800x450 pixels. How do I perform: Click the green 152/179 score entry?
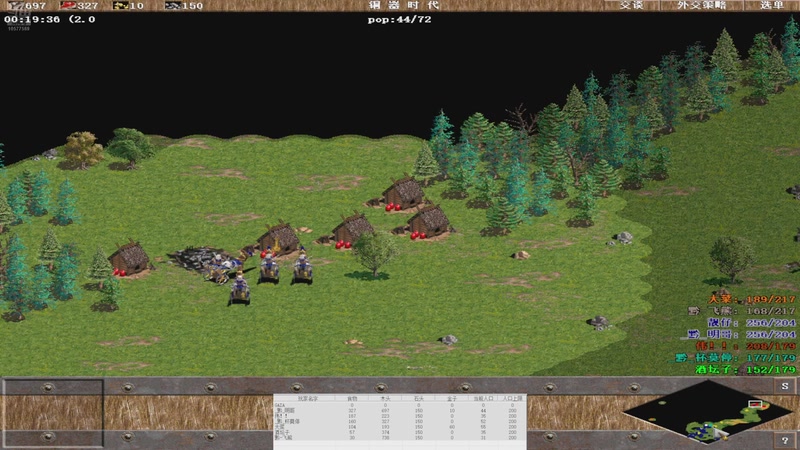pyautogui.click(x=745, y=369)
